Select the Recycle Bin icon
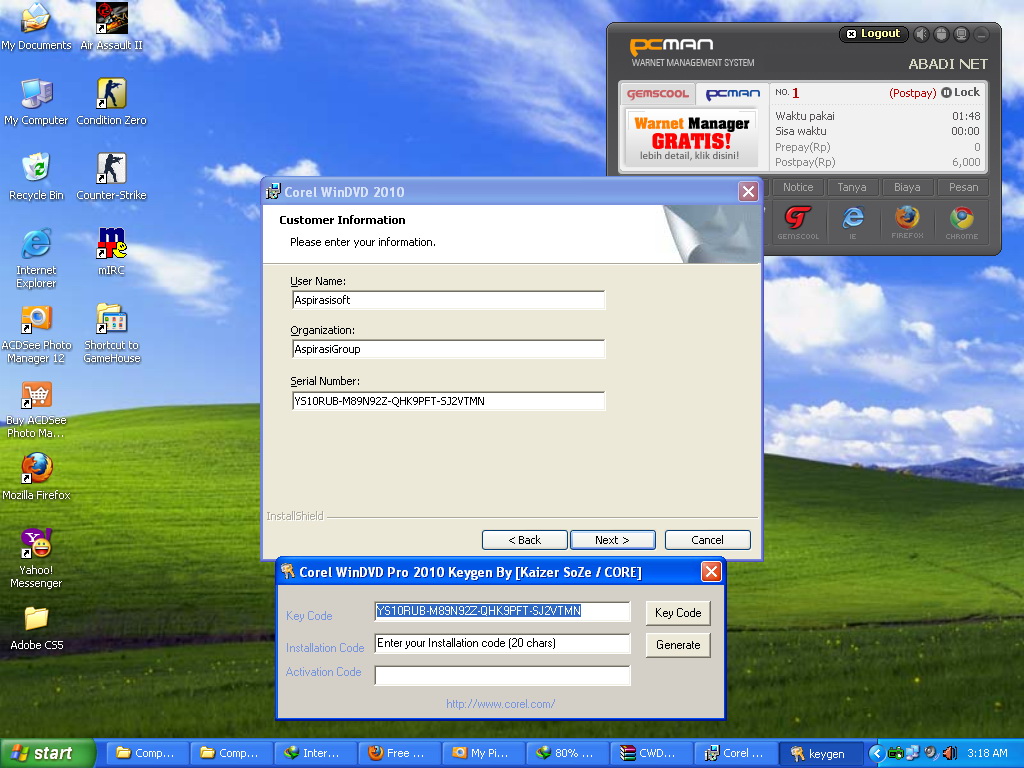1024x768 pixels. tap(36, 176)
